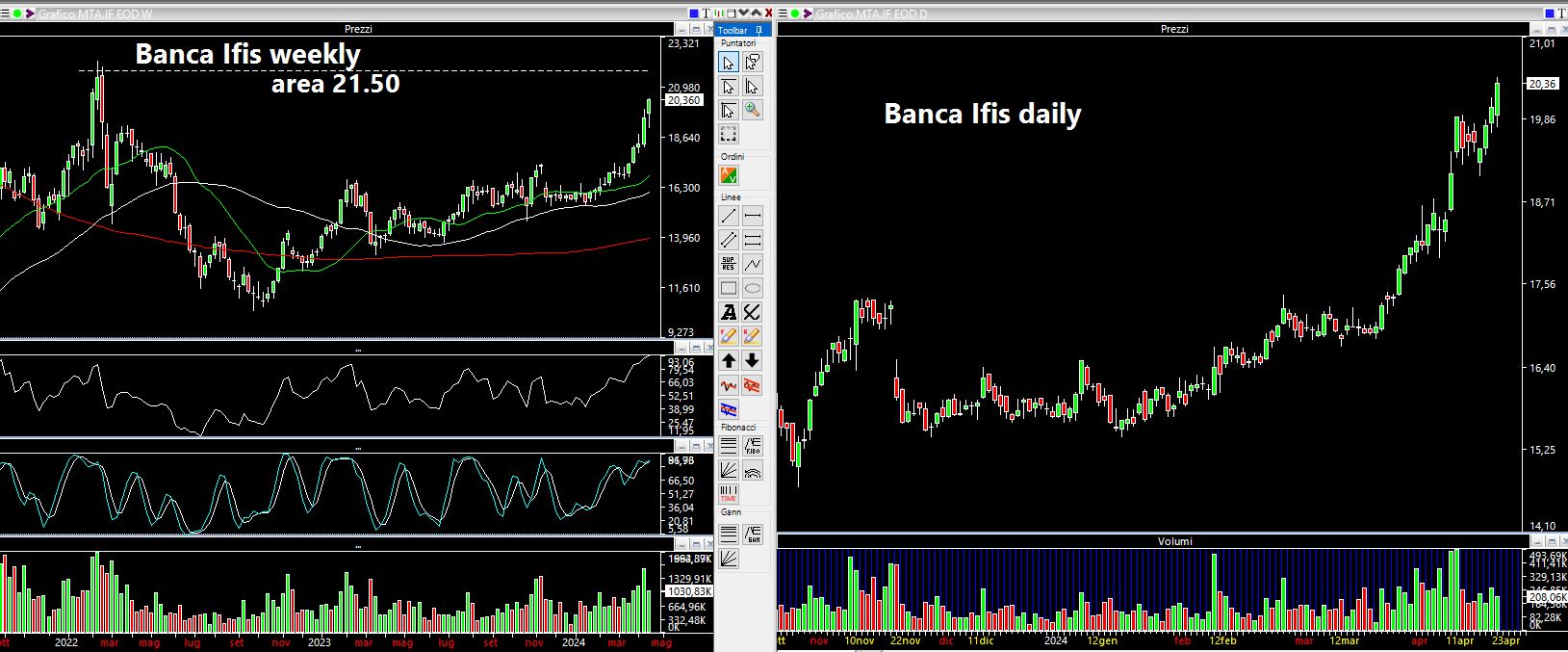The width and height of the screenshot is (1568, 652).
Task: Click the 'Banca Ifis daily' chart label
Action: [x=983, y=114]
